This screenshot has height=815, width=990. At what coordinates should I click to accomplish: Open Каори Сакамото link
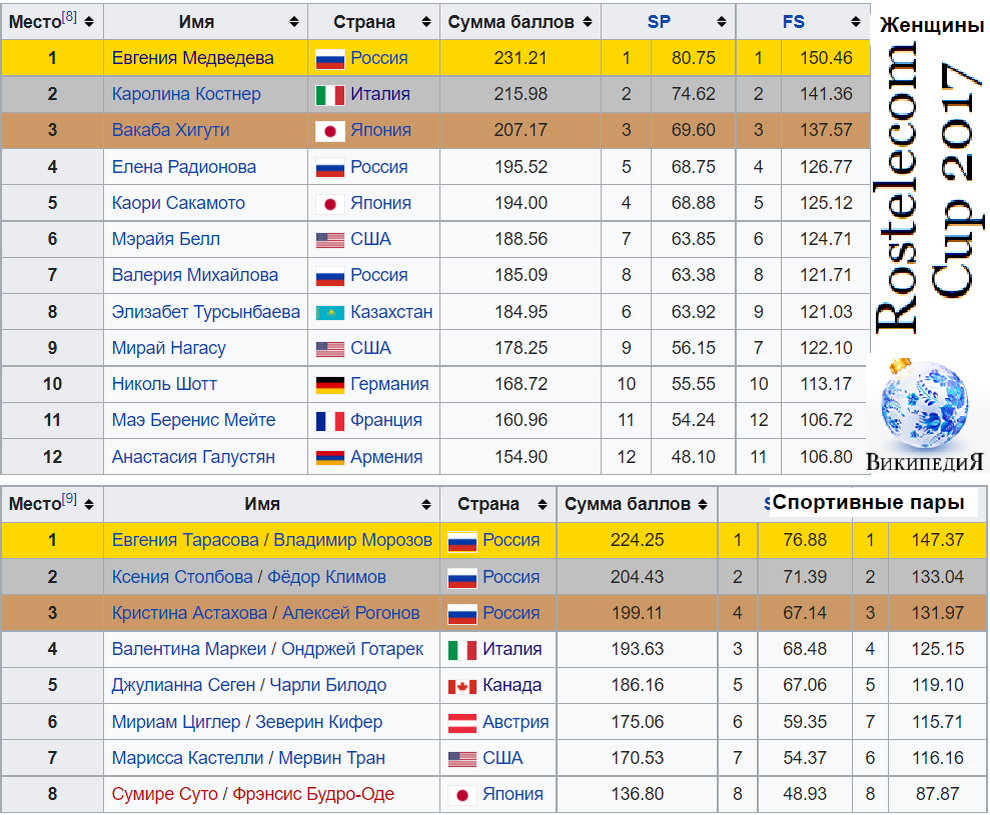178,203
